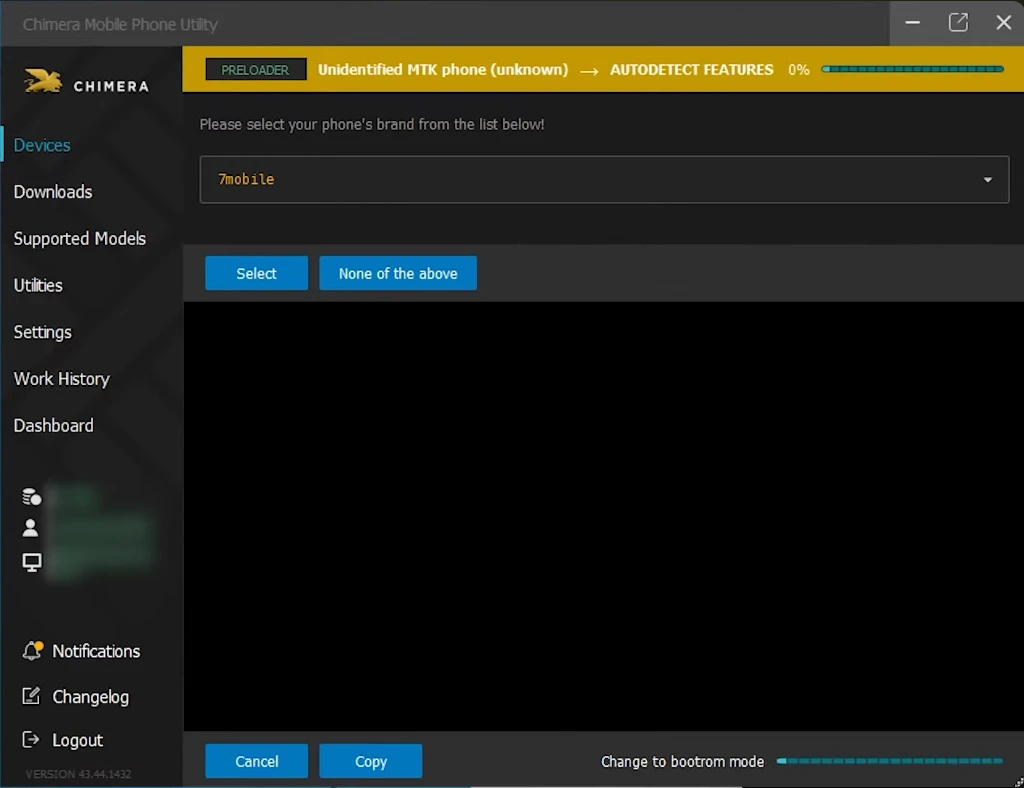
Task: Copy the log output
Action: click(370, 762)
